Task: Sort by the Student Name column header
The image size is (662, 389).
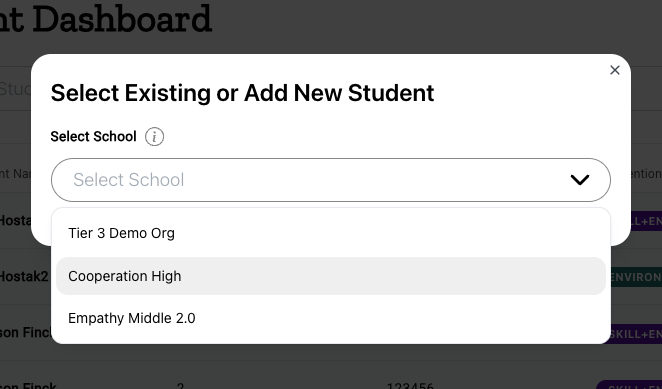Action: point(15,174)
